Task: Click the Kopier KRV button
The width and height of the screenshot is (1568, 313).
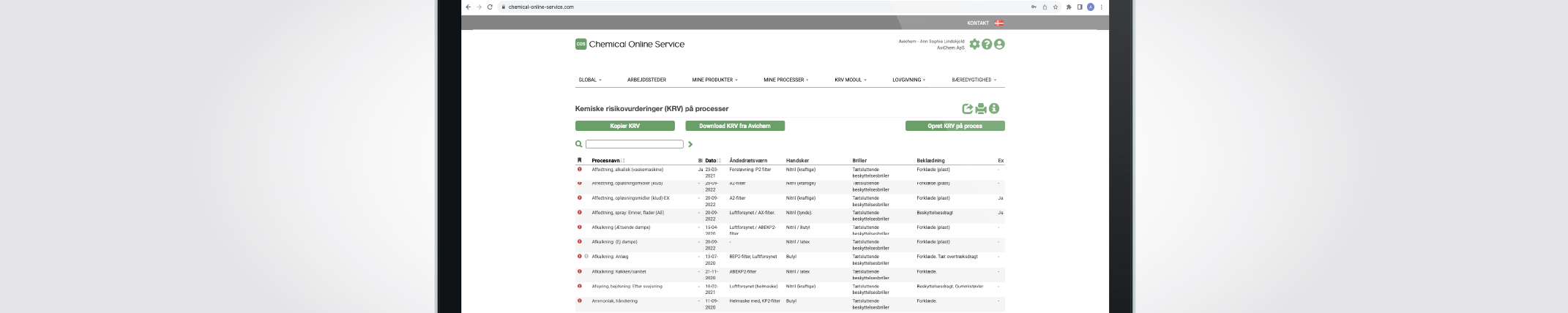Action: 624,126
